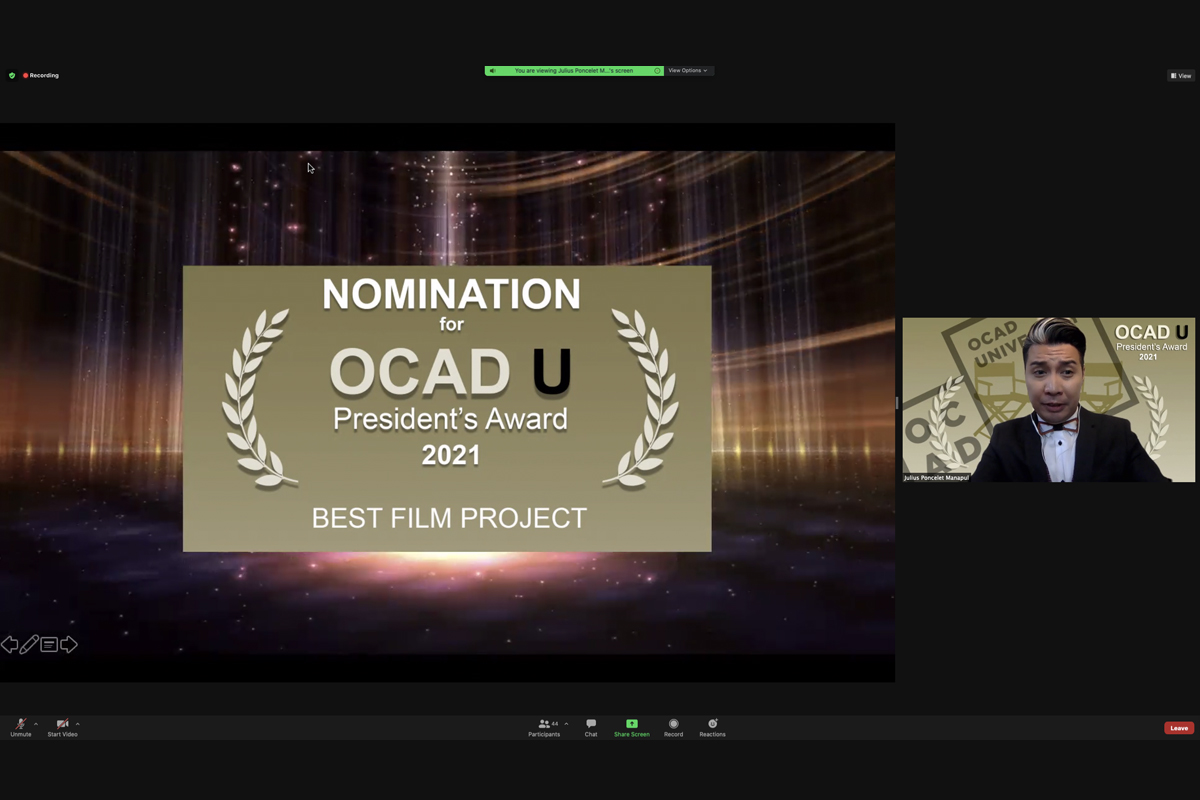Click the 'NOMINATION' heading on the slide
1200x800 pixels.
451,294
